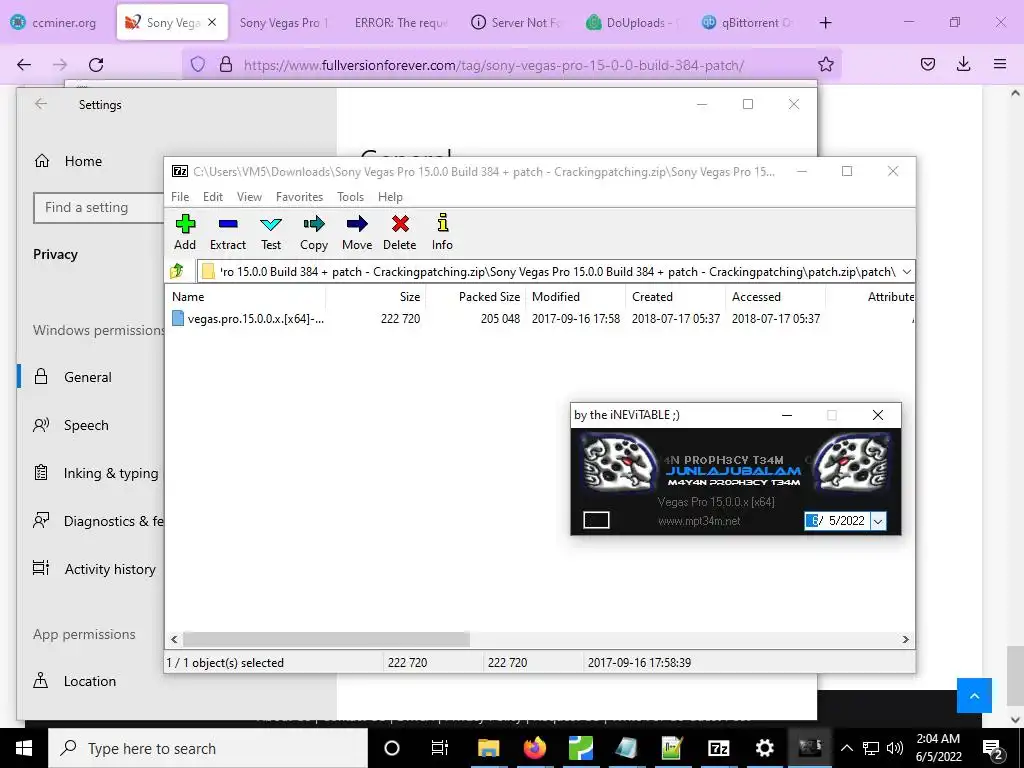The width and height of the screenshot is (1024, 768).
Task: Click the 7-Zip Extract button
Action: (228, 232)
